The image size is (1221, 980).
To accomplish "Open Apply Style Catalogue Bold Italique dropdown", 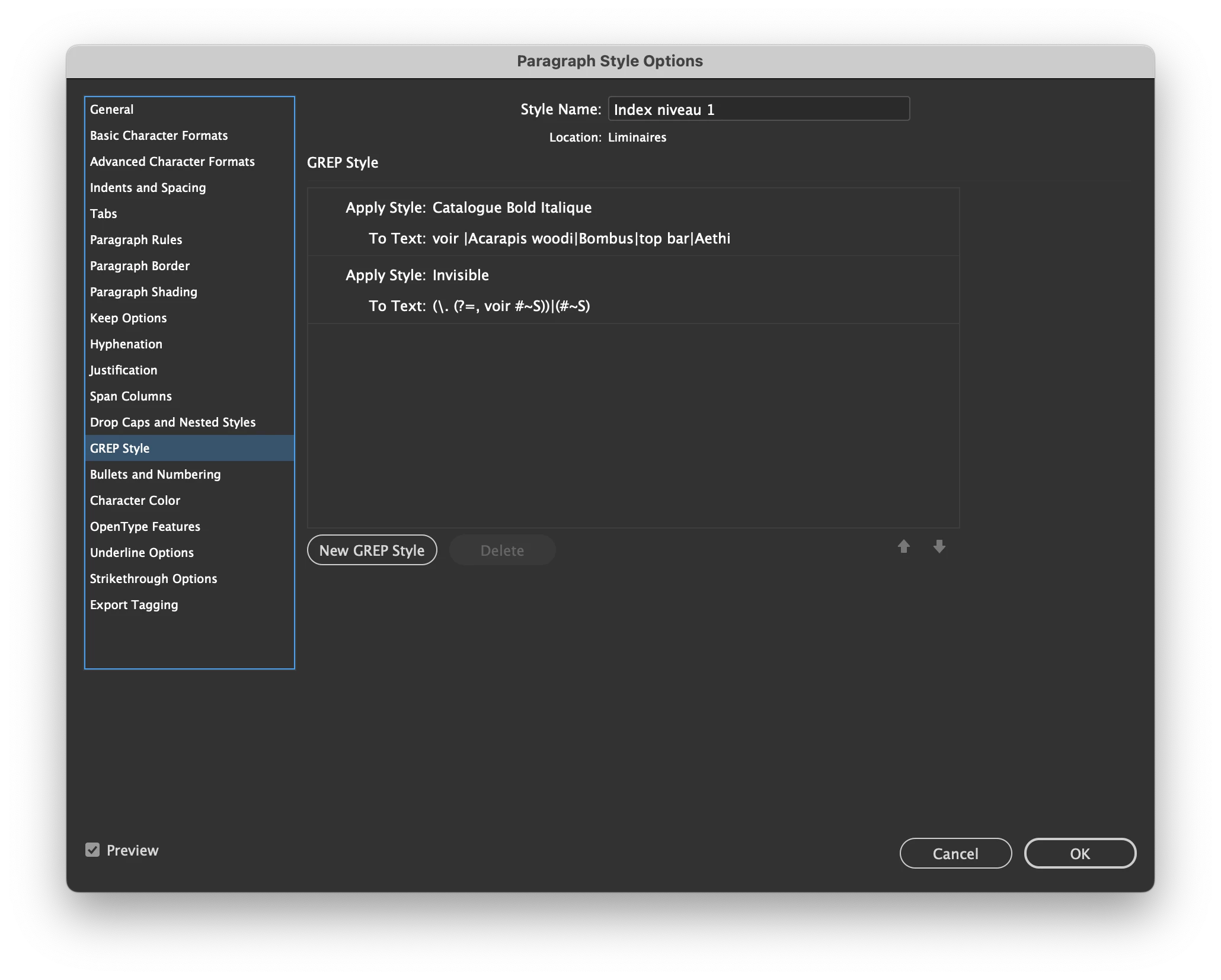I will 512,208.
